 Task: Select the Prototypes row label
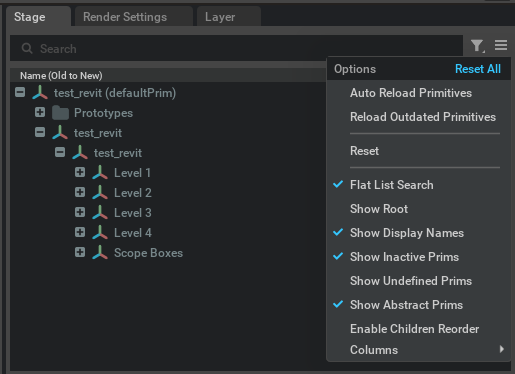click(x=103, y=113)
